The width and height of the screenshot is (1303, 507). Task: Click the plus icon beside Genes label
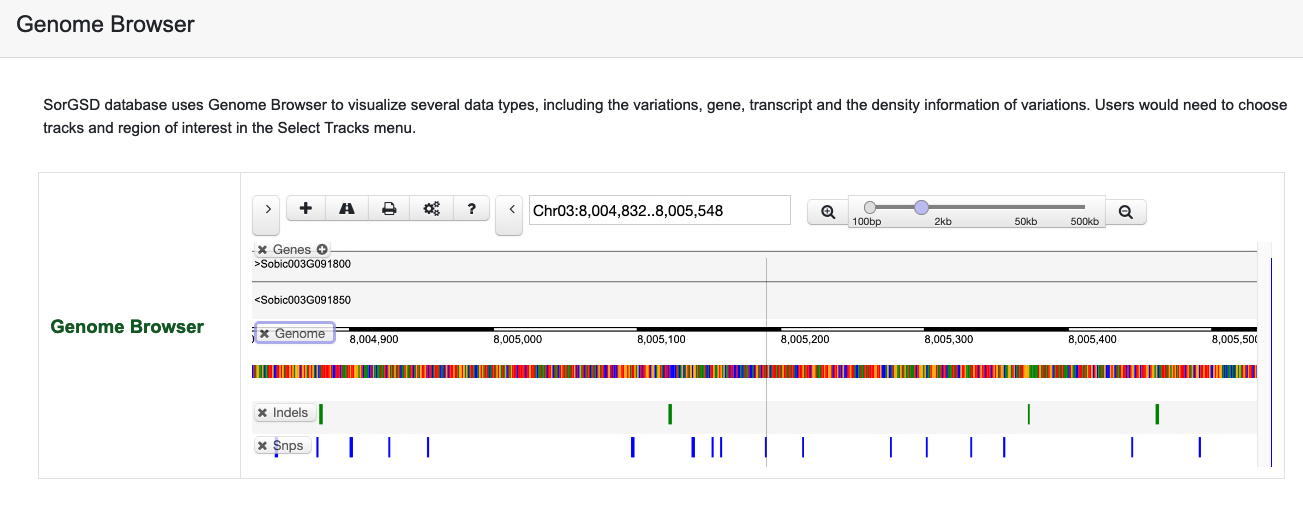[x=322, y=249]
